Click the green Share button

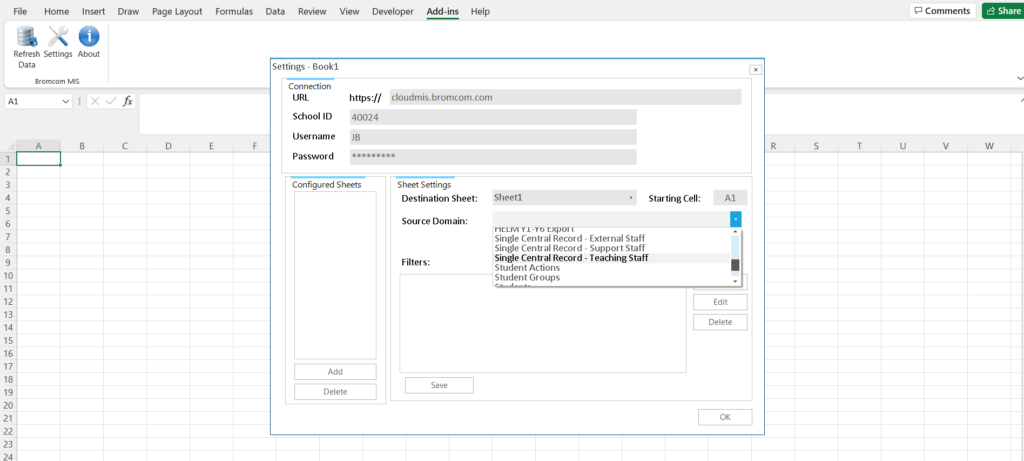click(x=1003, y=10)
